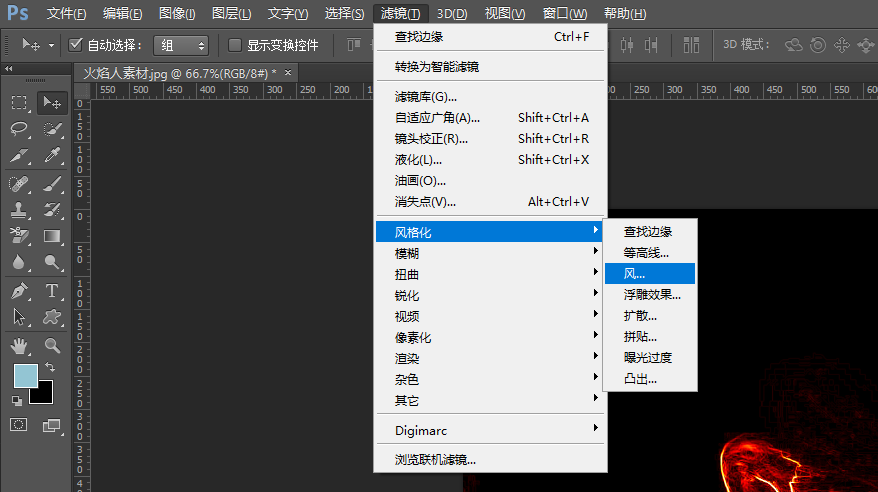This screenshot has height=492, width=878.
Task: Select the Gradient tool
Action: (x=52, y=236)
